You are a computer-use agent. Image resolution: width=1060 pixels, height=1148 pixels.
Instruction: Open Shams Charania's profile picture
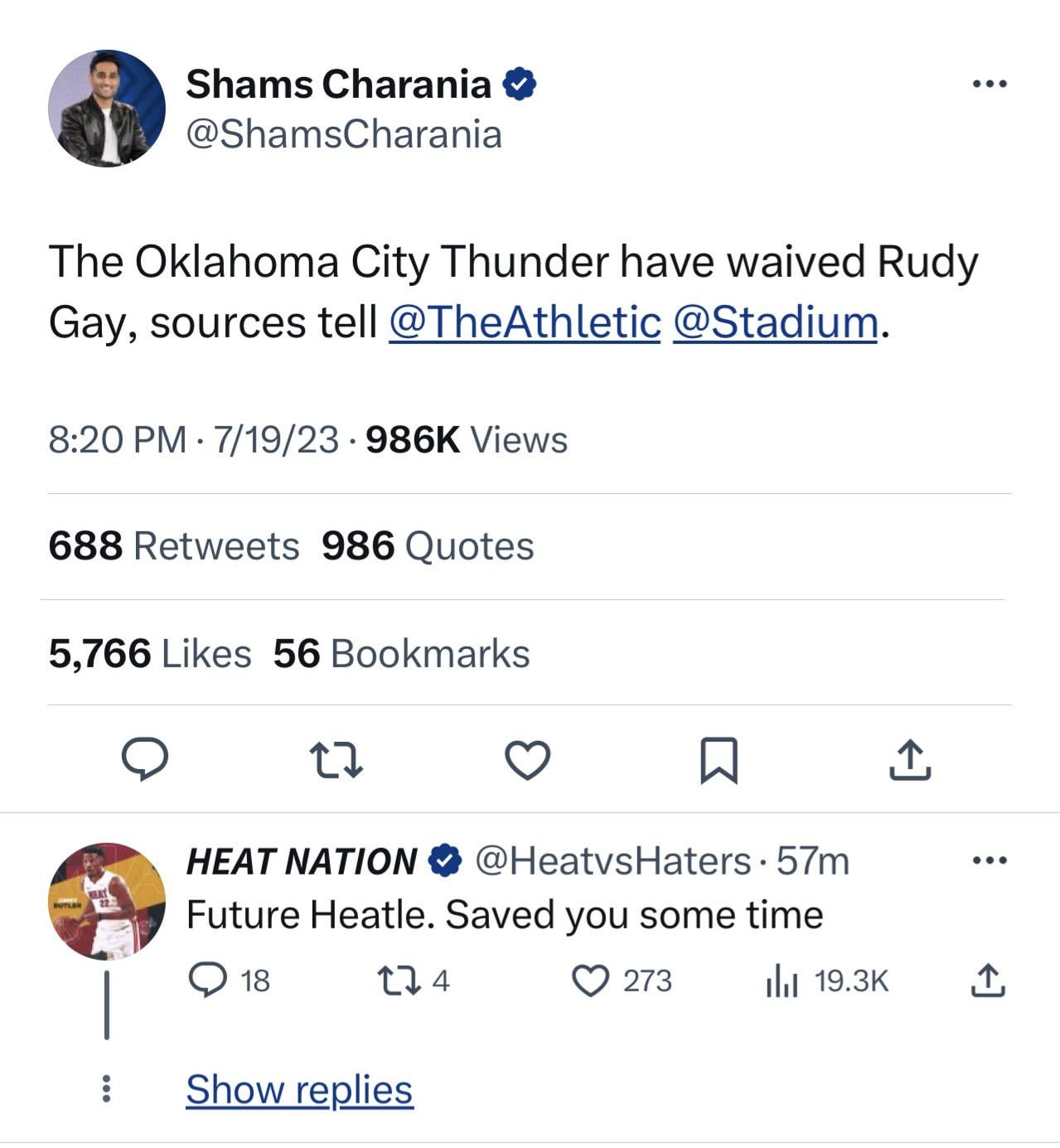107,109
